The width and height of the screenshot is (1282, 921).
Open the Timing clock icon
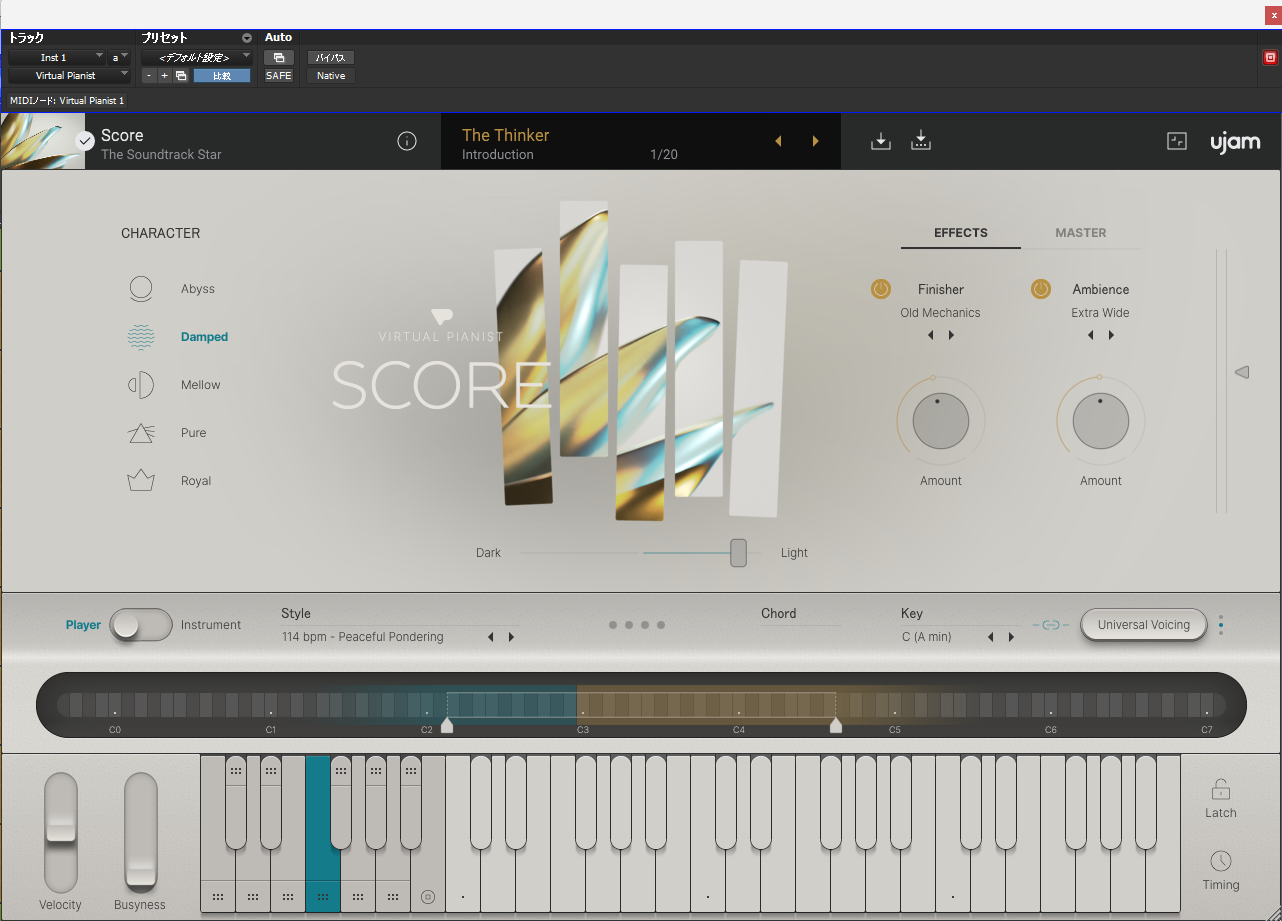tap(1220, 861)
